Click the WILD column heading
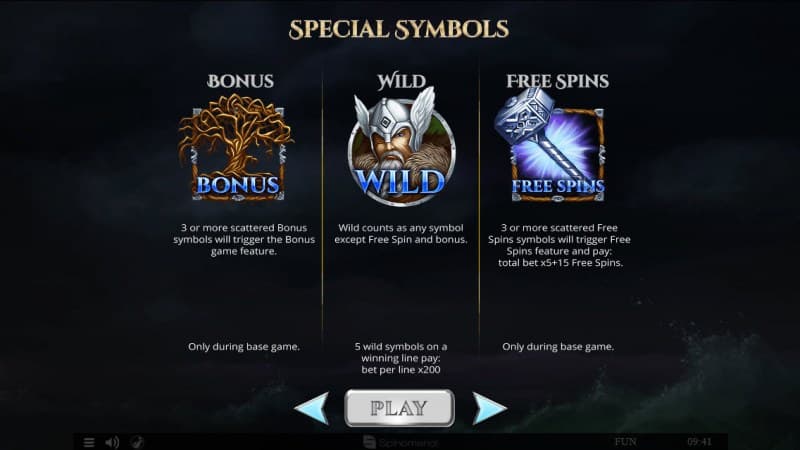This screenshot has width=800, height=450. pos(401,81)
